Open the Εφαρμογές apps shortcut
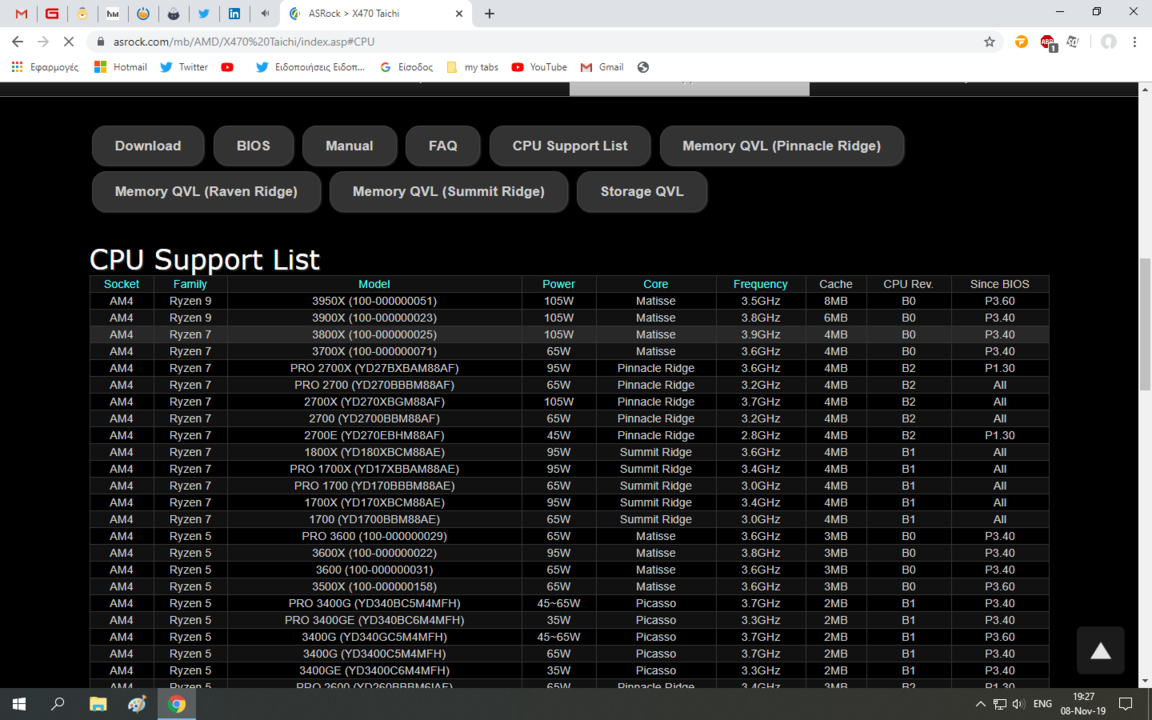The width and height of the screenshot is (1152, 720). pos(45,67)
